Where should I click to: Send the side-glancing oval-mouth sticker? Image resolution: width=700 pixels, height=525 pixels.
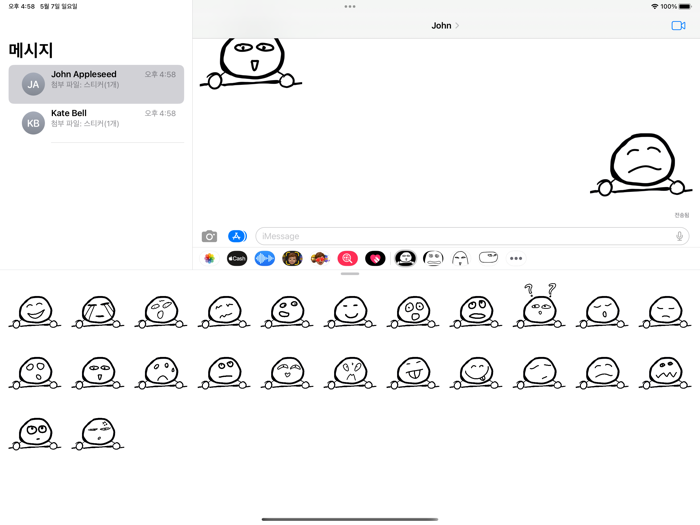pos(287,312)
